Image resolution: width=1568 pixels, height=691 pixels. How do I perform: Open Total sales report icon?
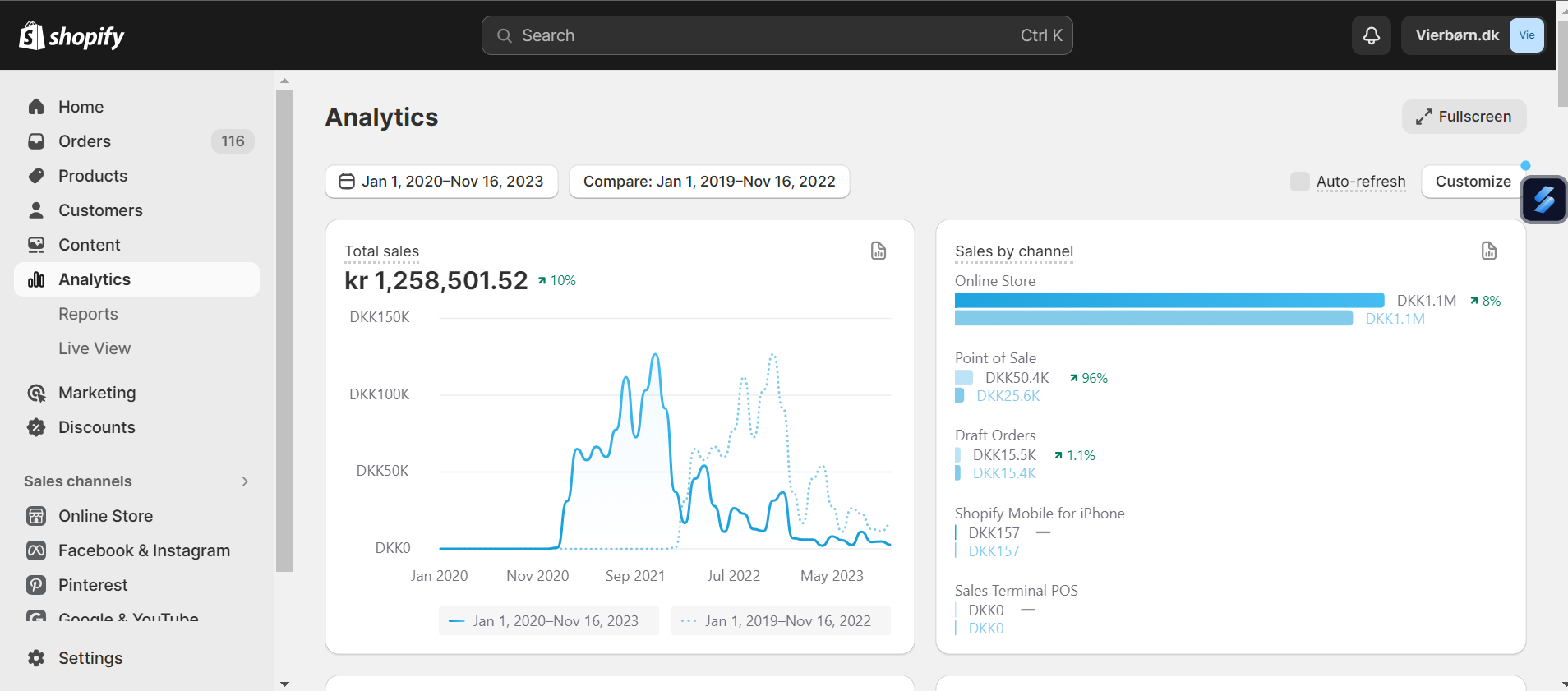click(x=878, y=251)
